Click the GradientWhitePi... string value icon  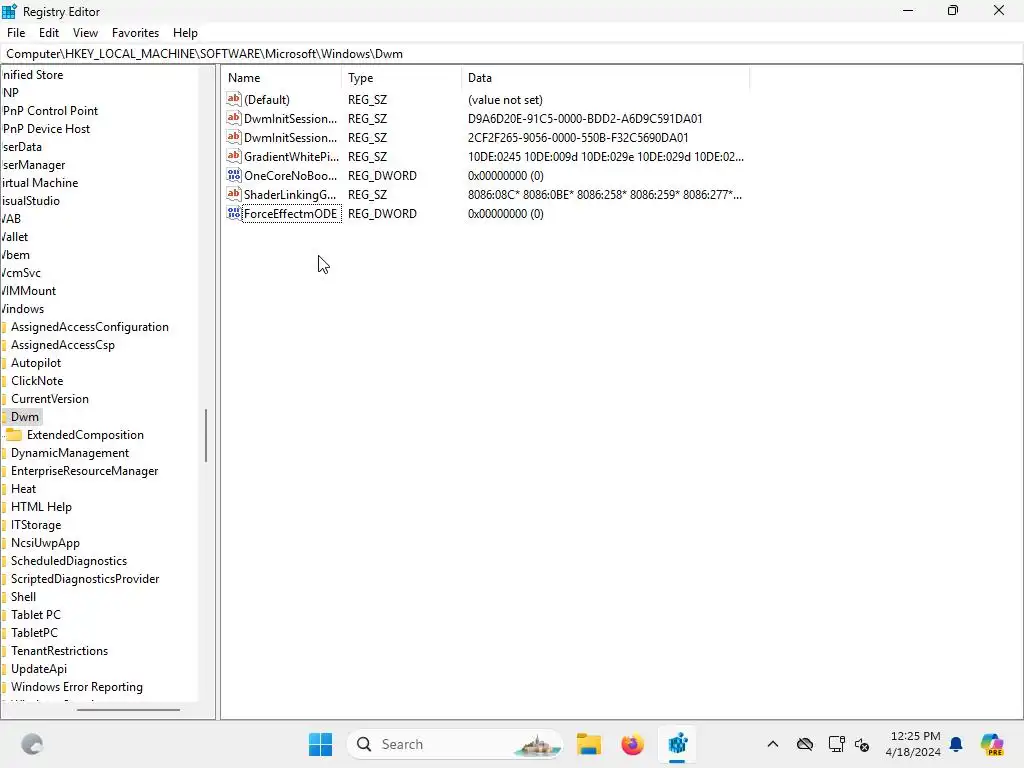(x=234, y=156)
